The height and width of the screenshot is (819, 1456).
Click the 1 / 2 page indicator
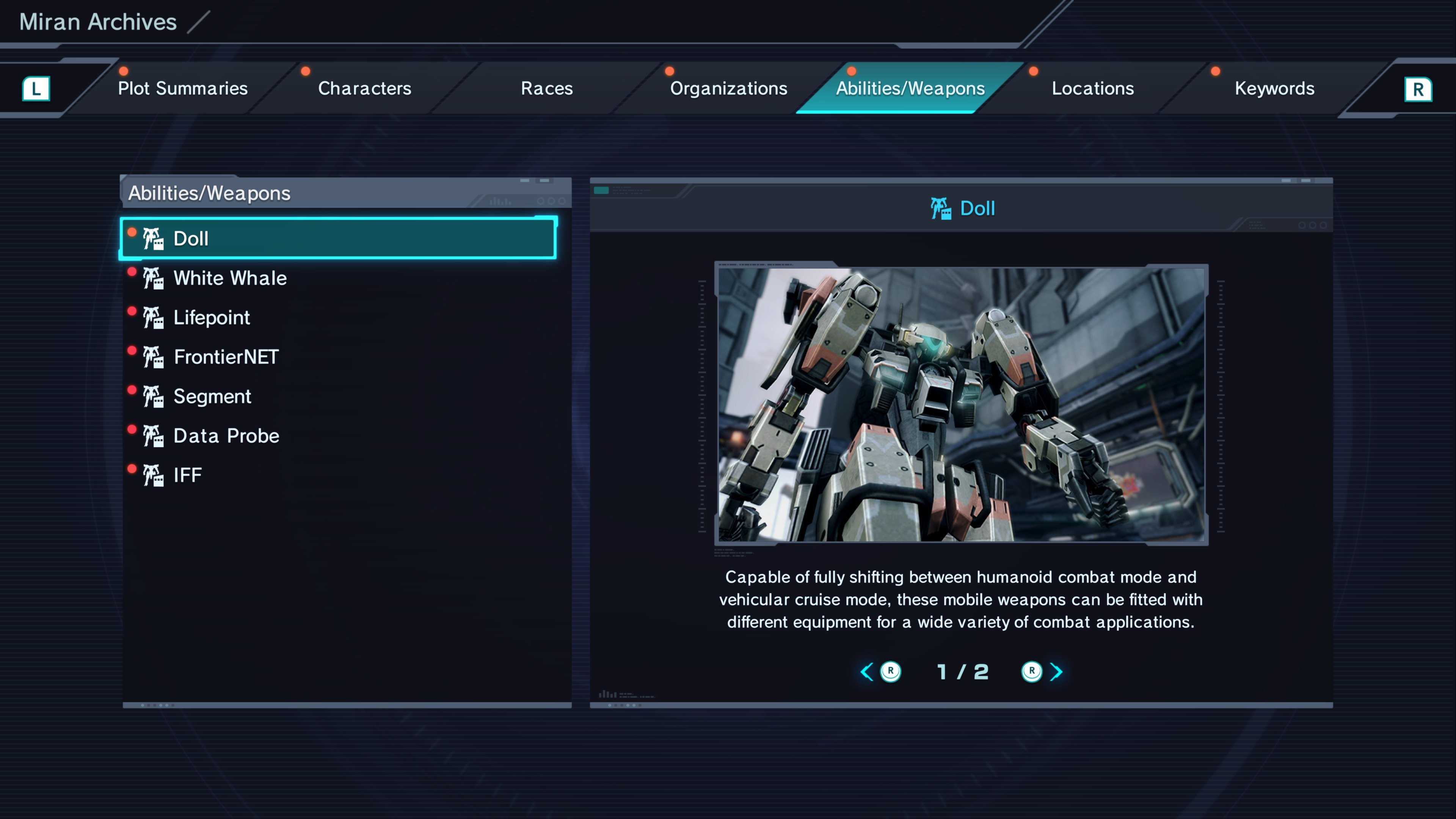click(962, 672)
